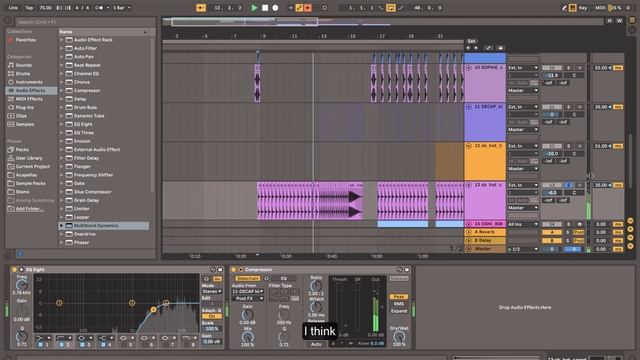Open the 1 Bar quantization menu
Viewport: 640px width, 360px height.
tap(122, 8)
